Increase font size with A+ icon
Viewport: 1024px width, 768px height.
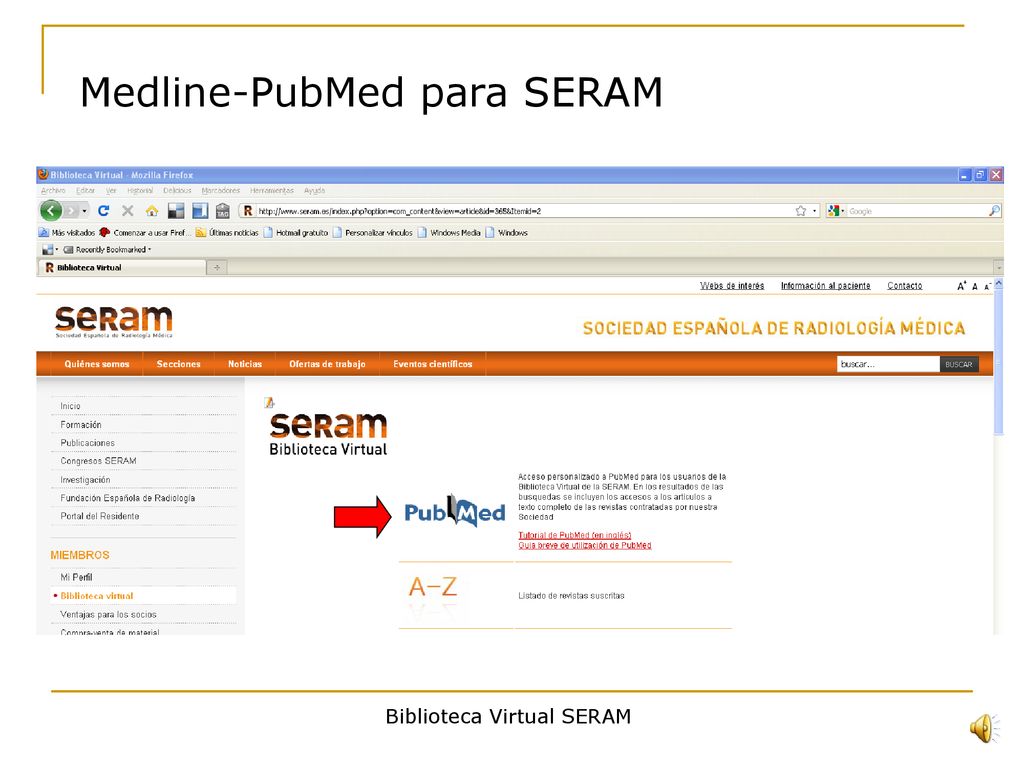click(961, 286)
